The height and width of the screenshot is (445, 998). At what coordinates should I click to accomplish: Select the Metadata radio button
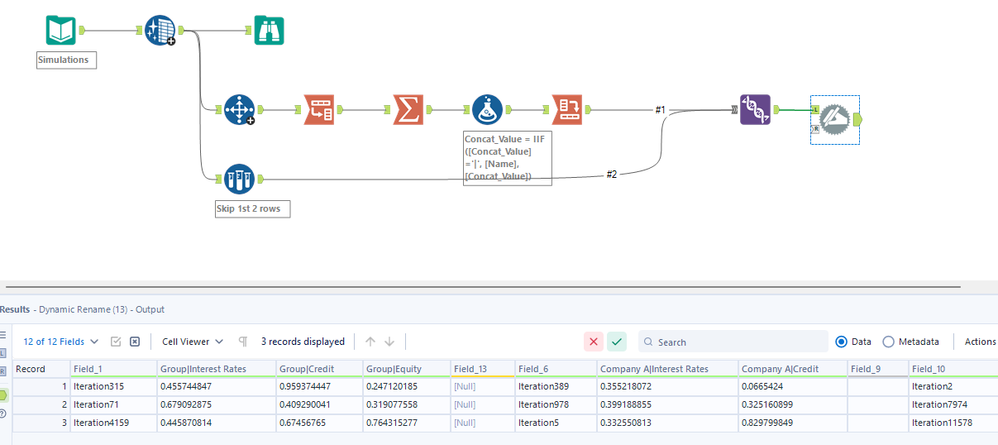(889, 342)
